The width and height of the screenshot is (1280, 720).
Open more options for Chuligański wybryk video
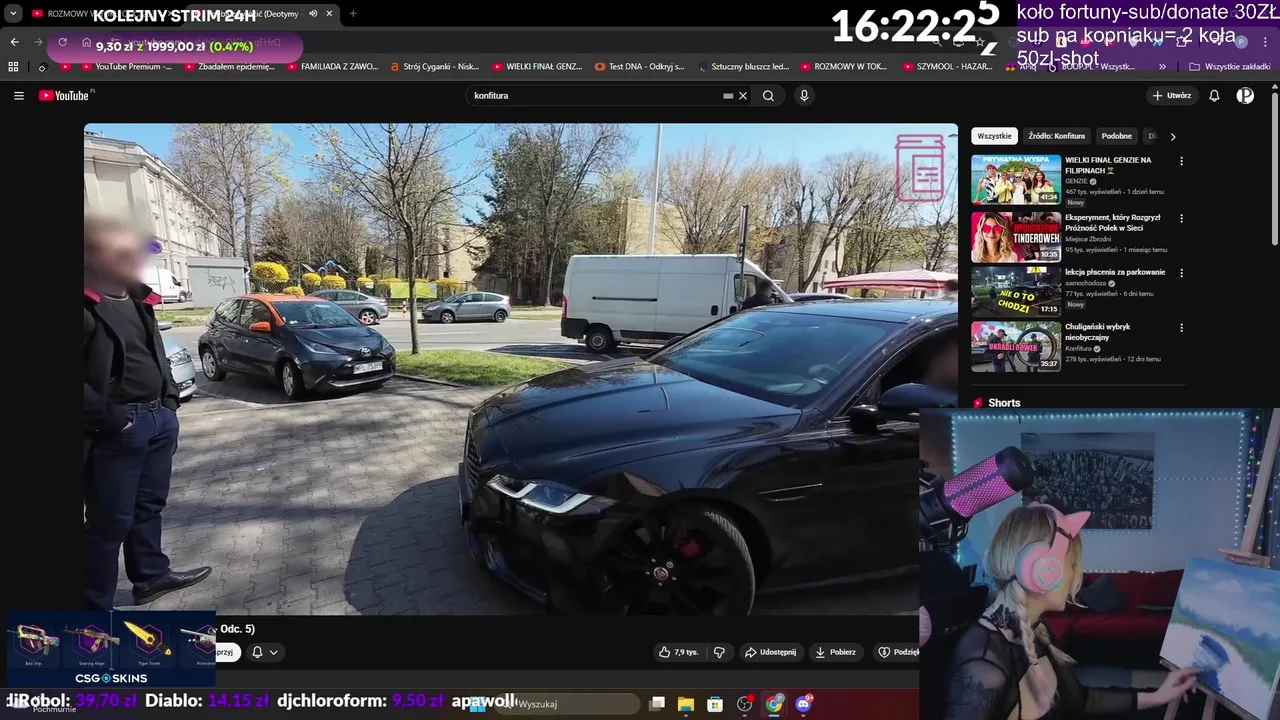coord(1181,328)
